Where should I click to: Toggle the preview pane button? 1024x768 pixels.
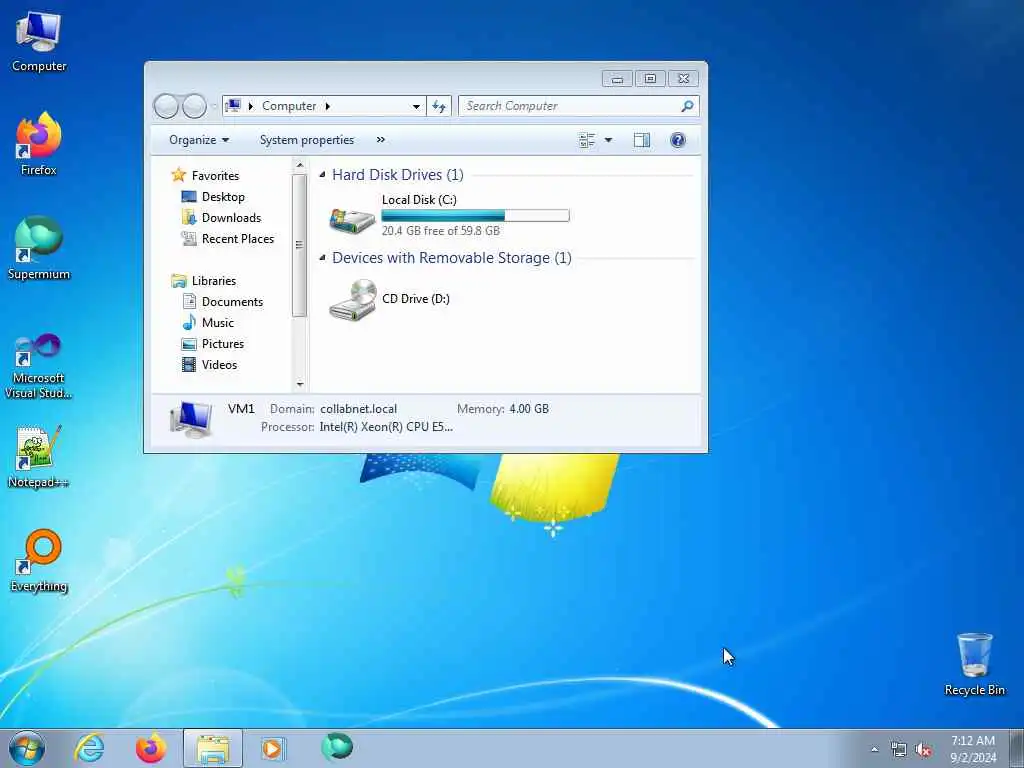(x=642, y=140)
